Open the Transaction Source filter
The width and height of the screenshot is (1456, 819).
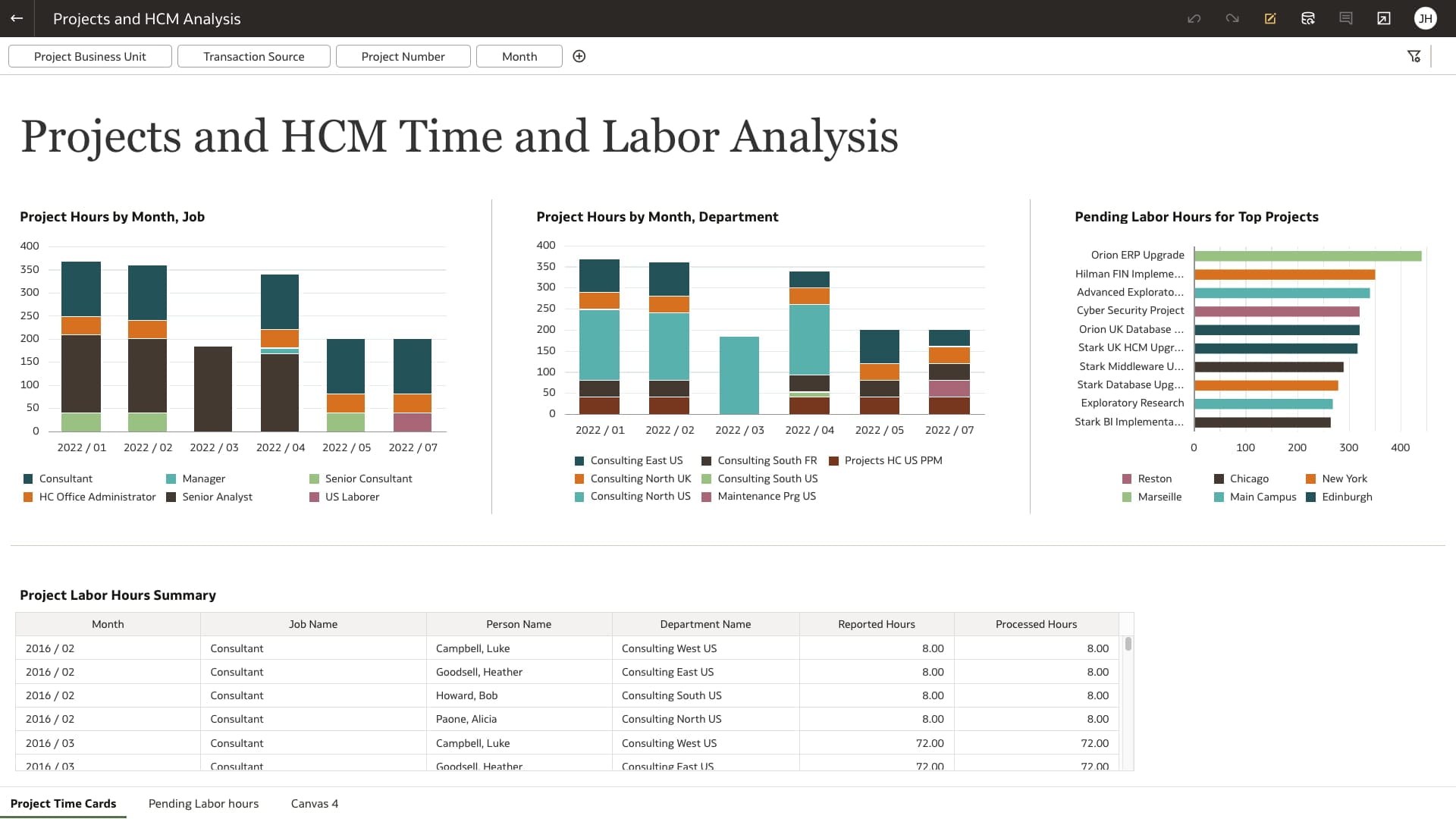coord(253,55)
